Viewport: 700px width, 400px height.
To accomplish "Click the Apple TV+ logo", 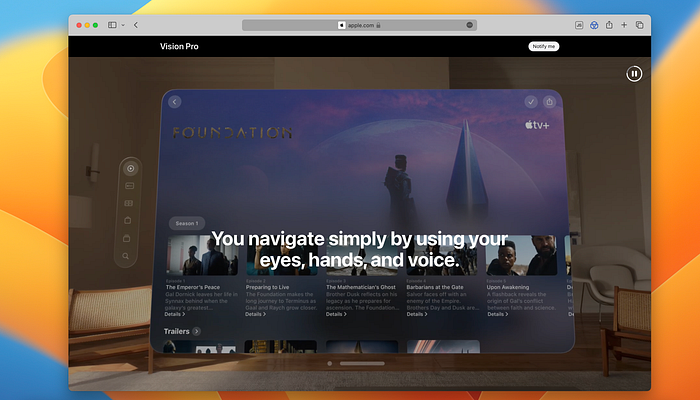I will click(537, 125).
